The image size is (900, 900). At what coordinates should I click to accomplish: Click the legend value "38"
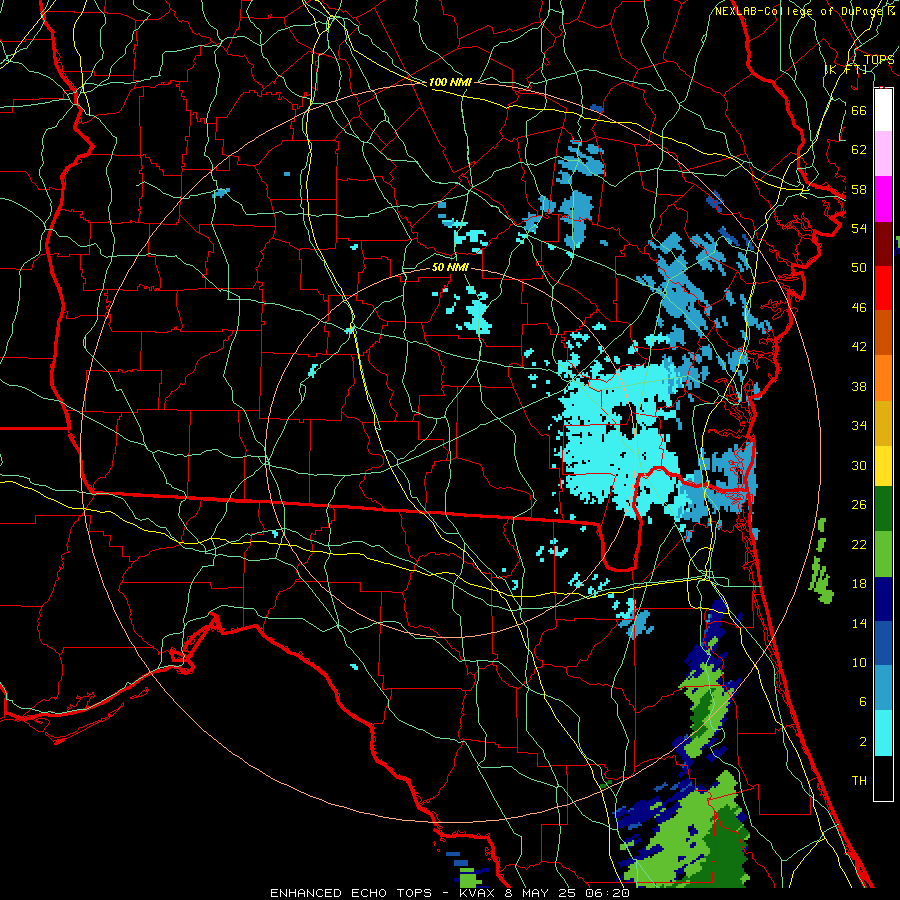pos(859,386)
